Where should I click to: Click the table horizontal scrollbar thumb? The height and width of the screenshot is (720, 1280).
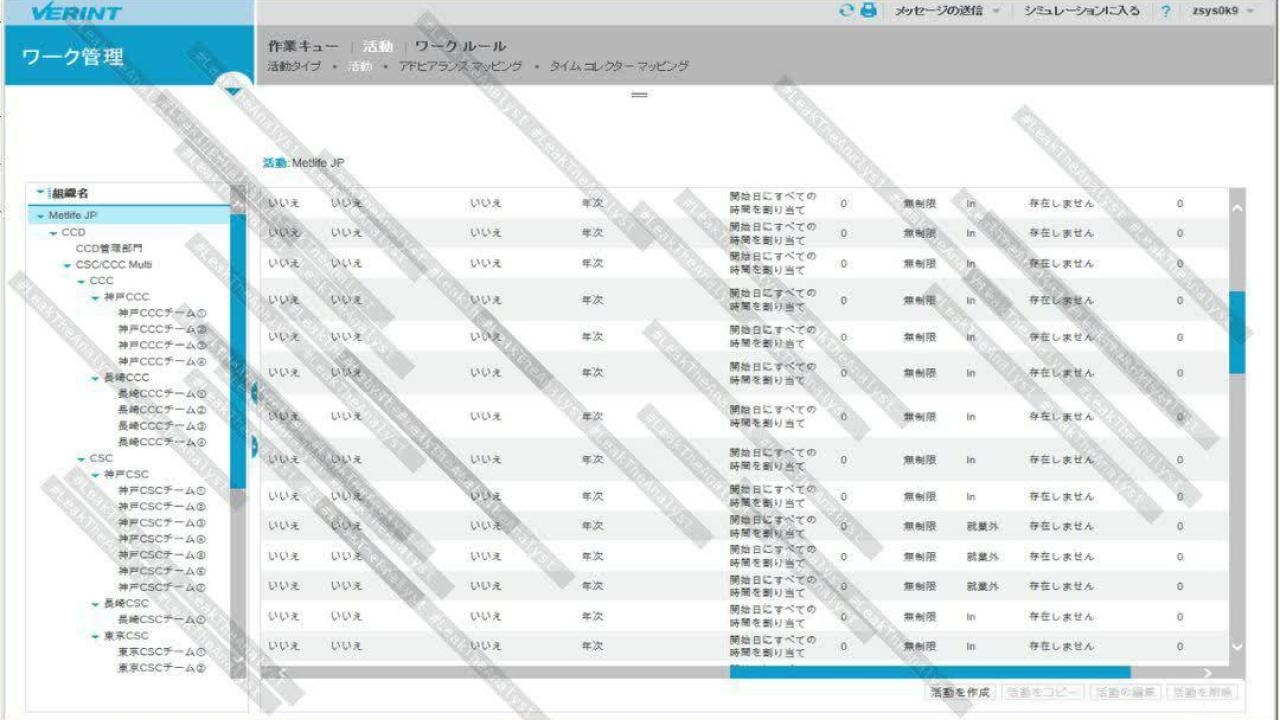(930, 673)
